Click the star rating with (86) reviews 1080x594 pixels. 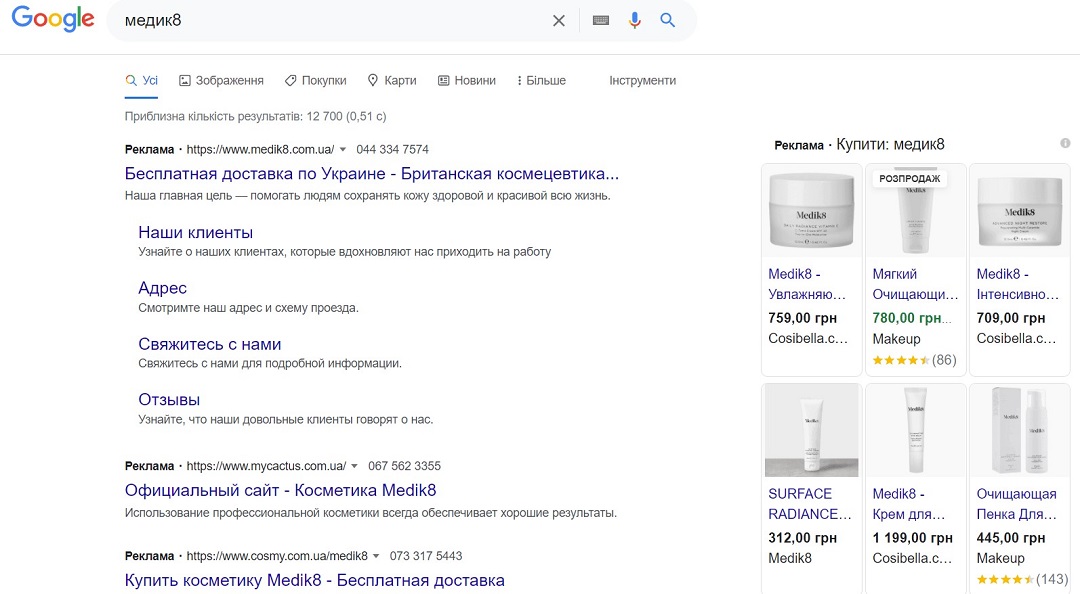(x=915, y=360)
